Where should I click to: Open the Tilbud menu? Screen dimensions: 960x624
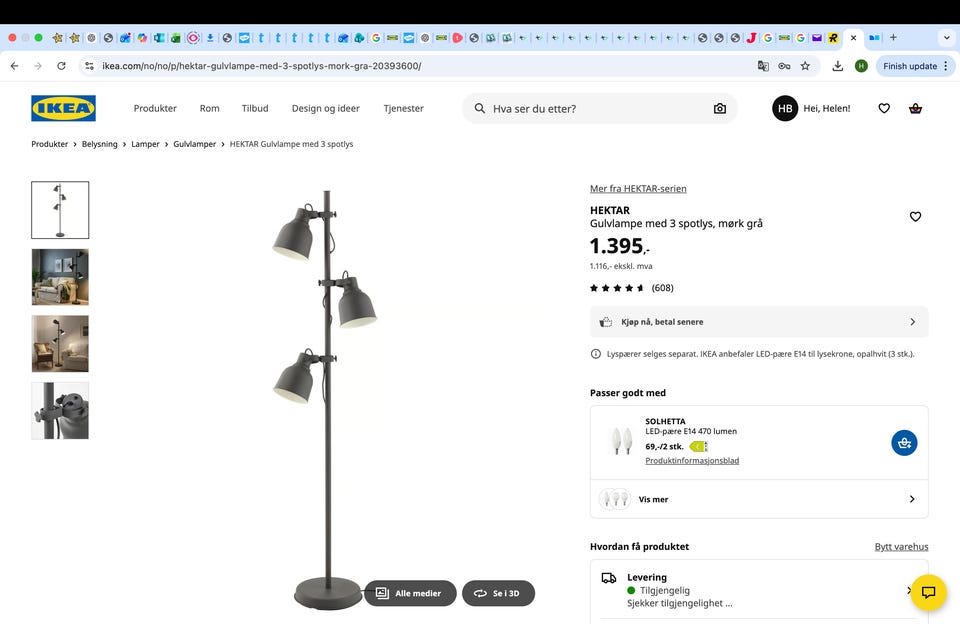255,108
